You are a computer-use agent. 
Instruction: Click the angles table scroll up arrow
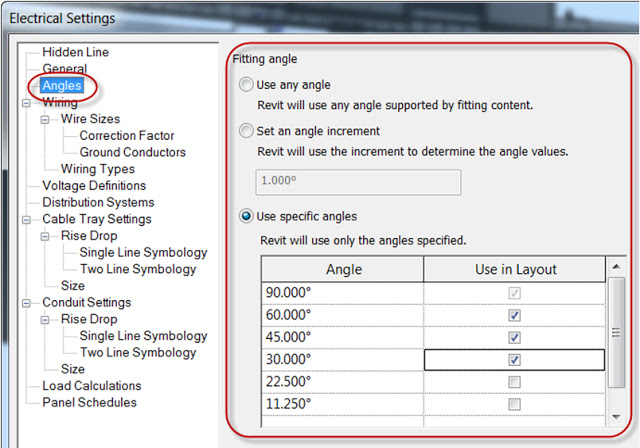coord(616,266)
